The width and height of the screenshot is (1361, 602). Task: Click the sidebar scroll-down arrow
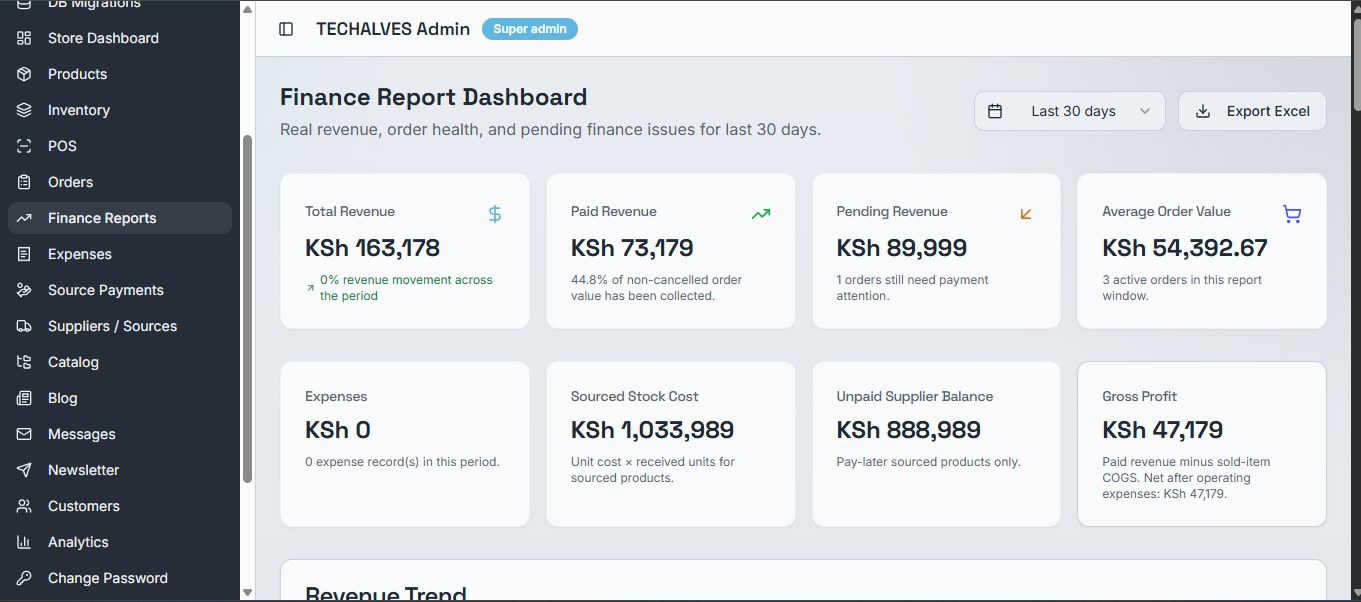247,592
